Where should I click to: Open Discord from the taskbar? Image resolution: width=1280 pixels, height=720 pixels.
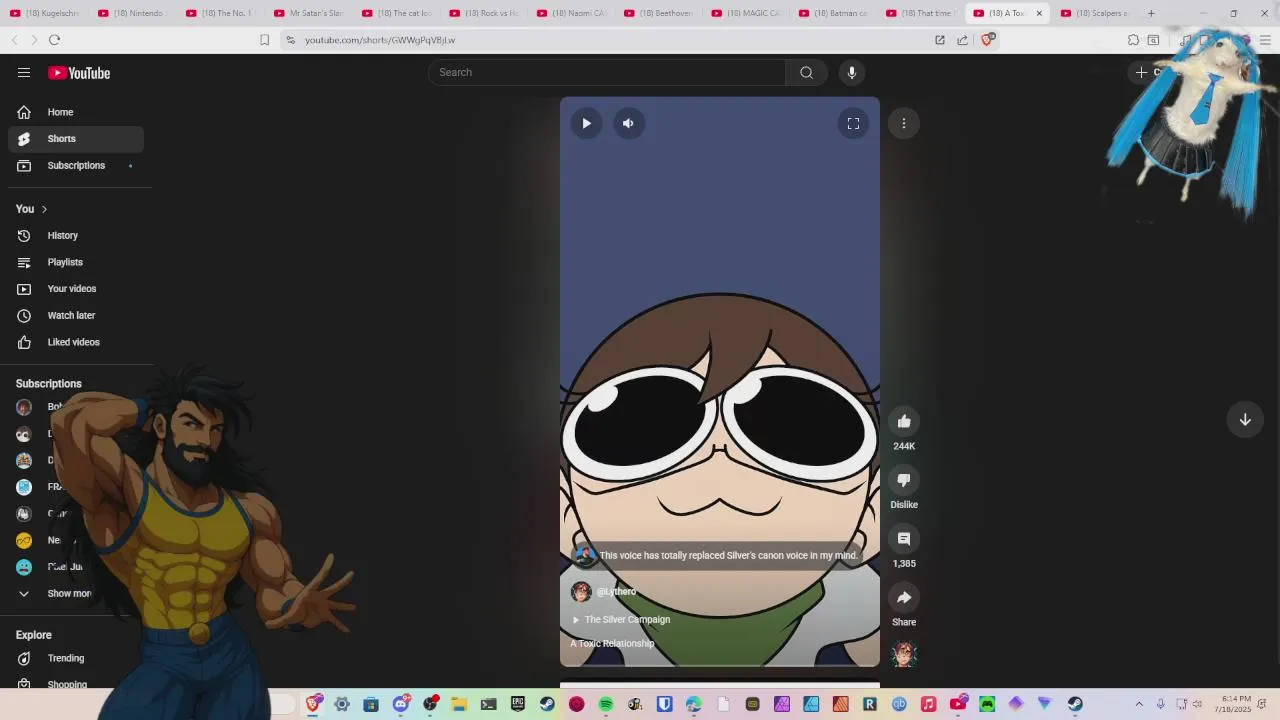click(401, 704)
